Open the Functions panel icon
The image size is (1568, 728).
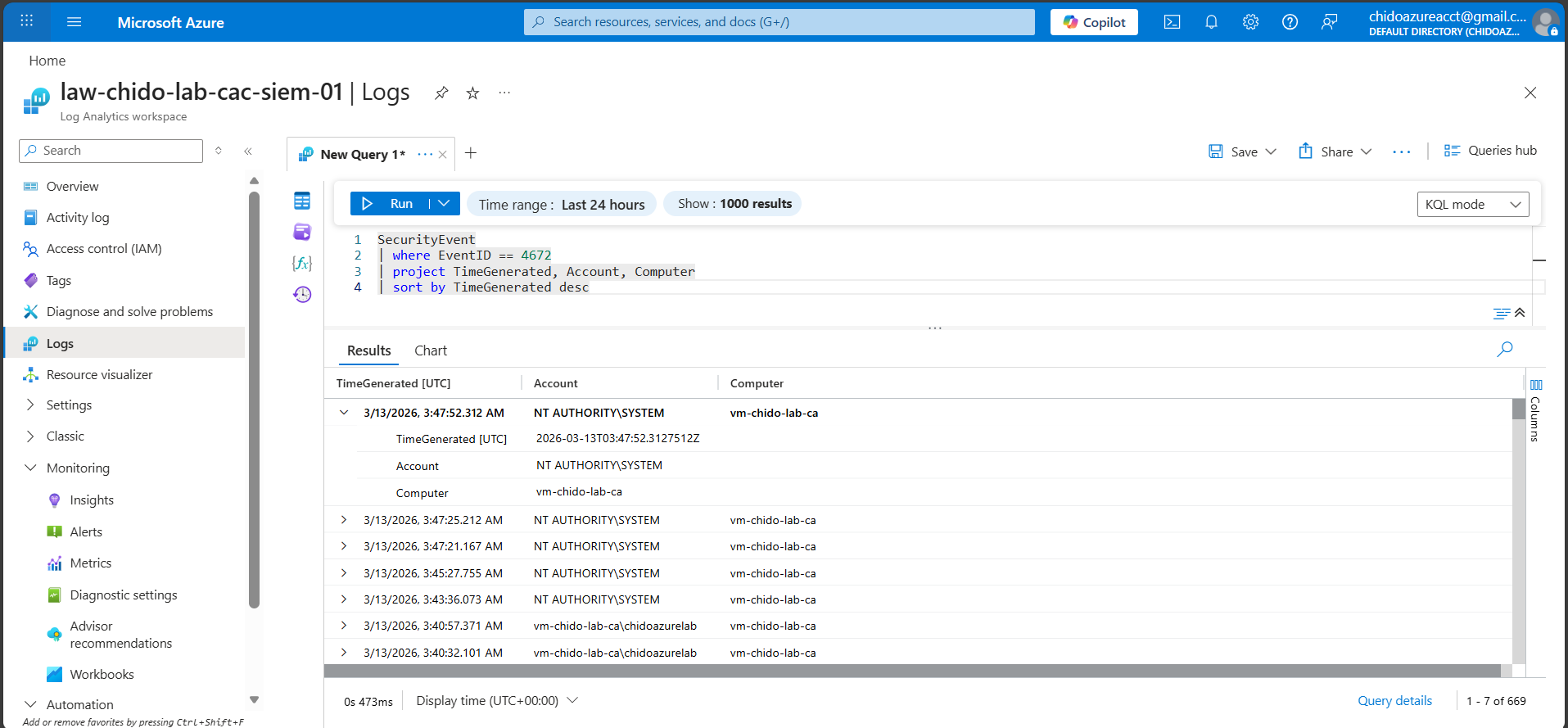click(x=302, y=263)
